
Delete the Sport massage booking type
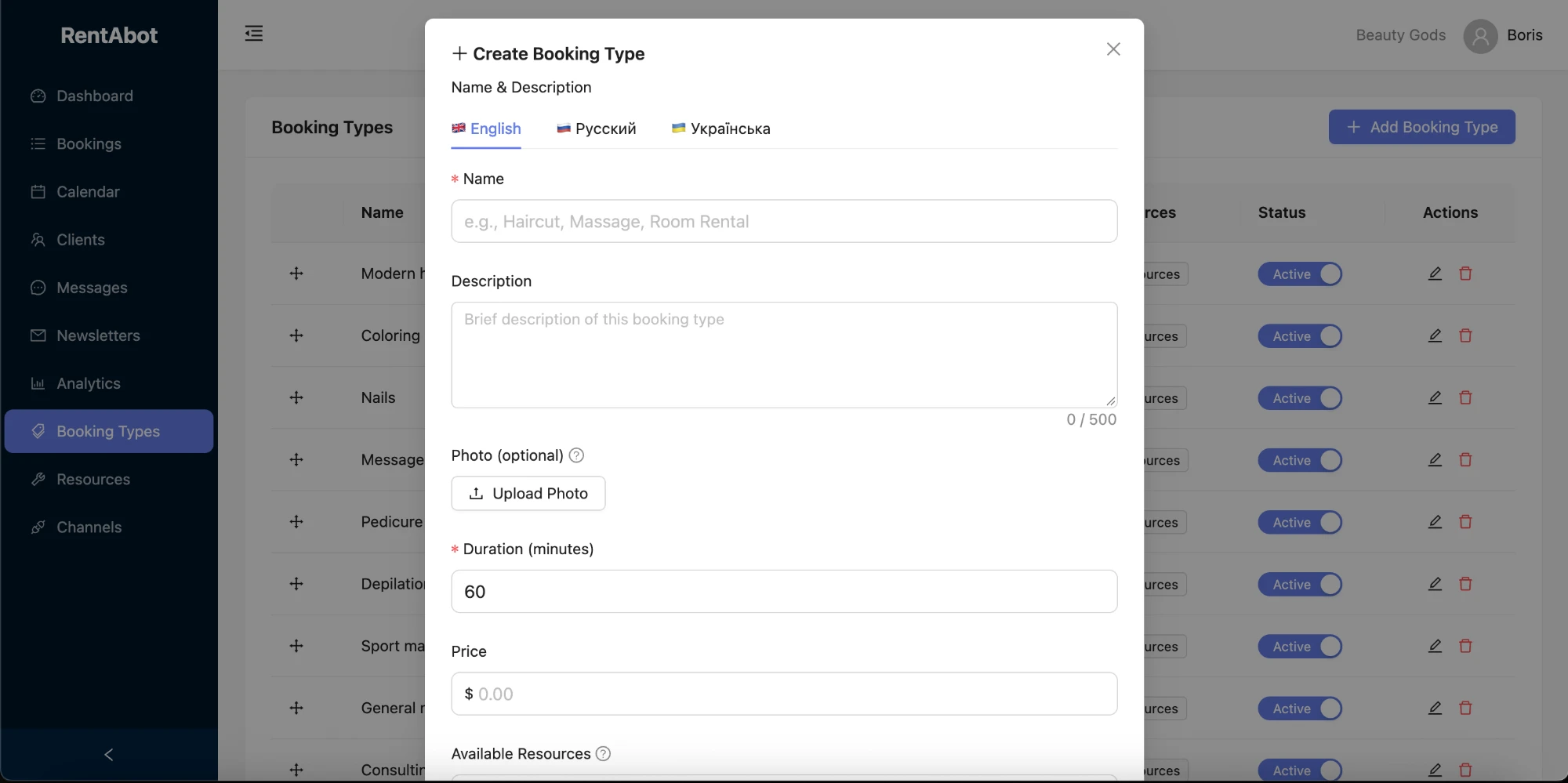(1465, 646)
